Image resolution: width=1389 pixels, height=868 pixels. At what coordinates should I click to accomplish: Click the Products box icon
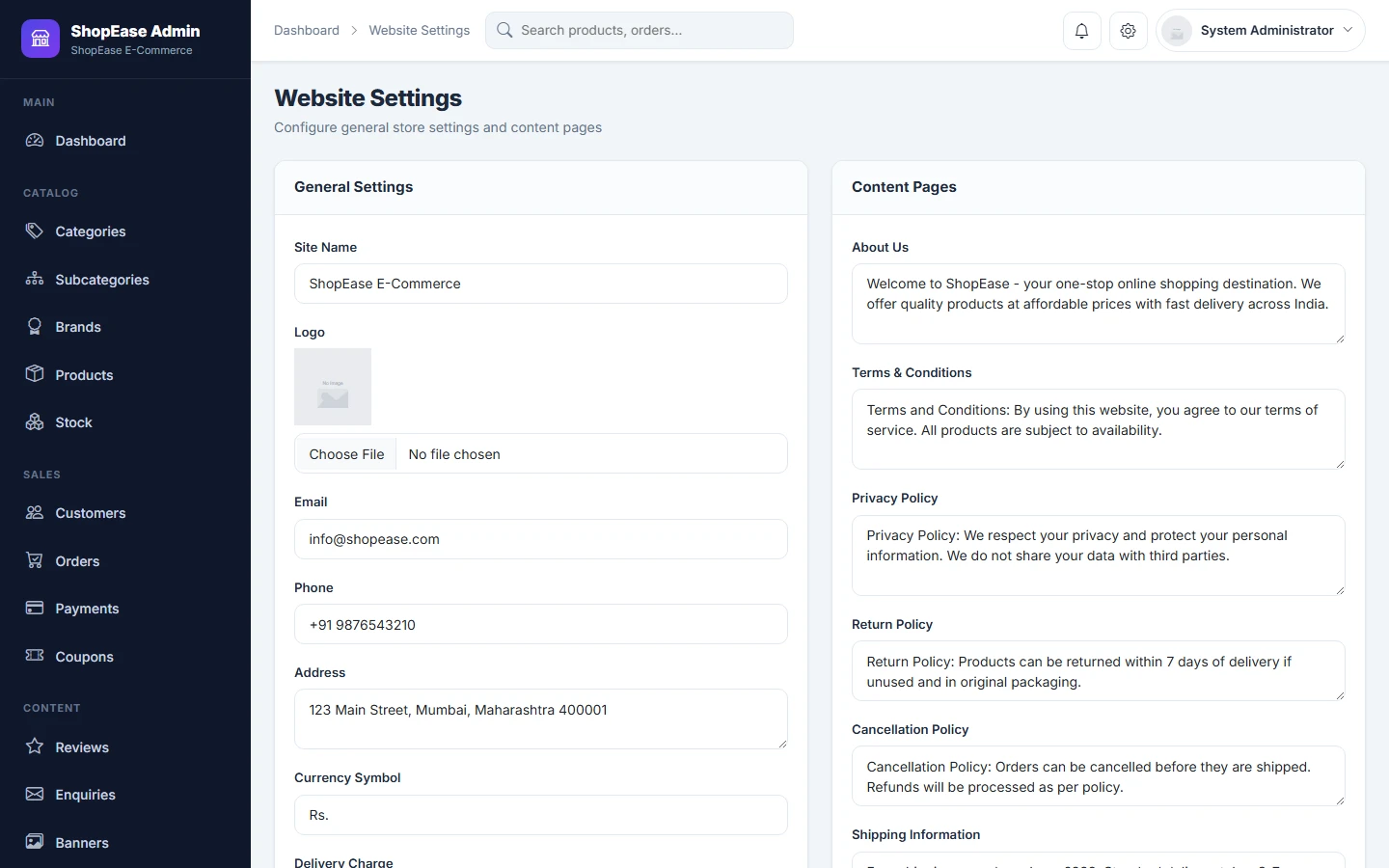(35, 375)
